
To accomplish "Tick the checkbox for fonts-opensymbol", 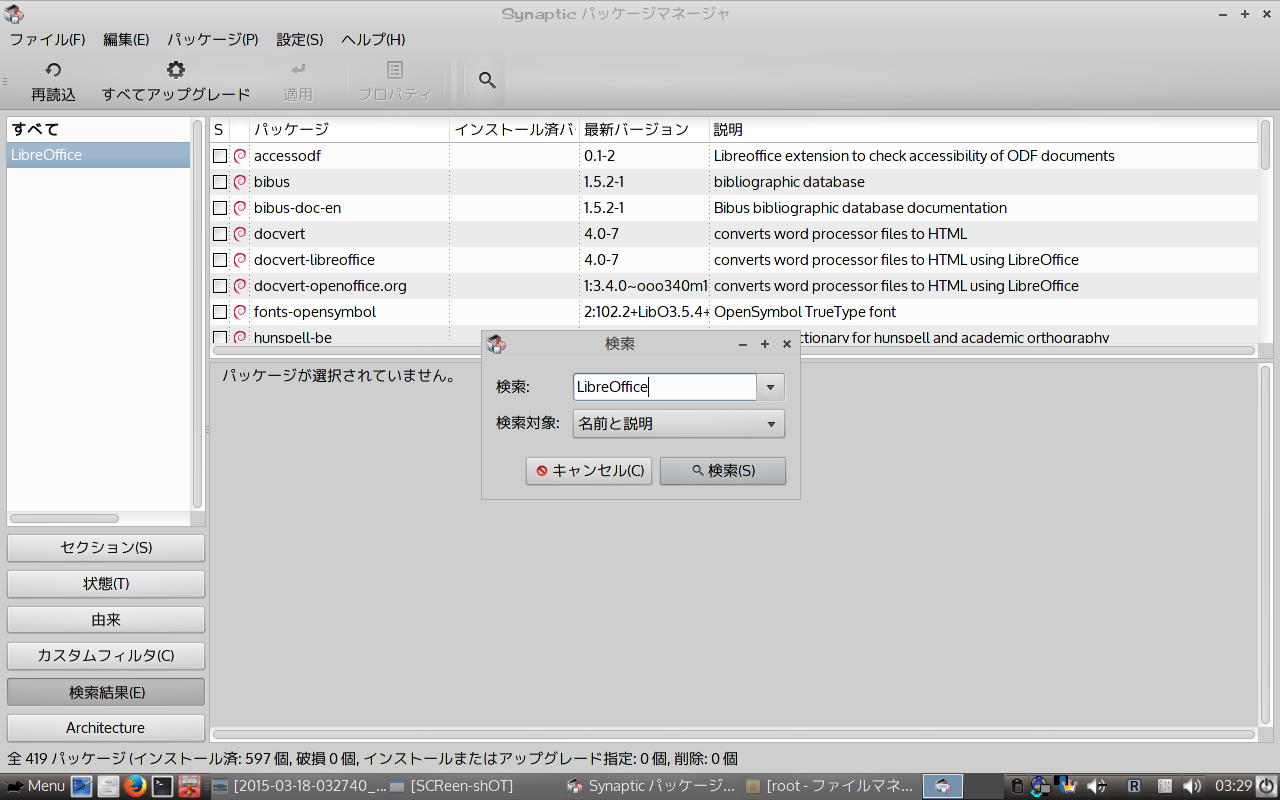I will [220, 312].
